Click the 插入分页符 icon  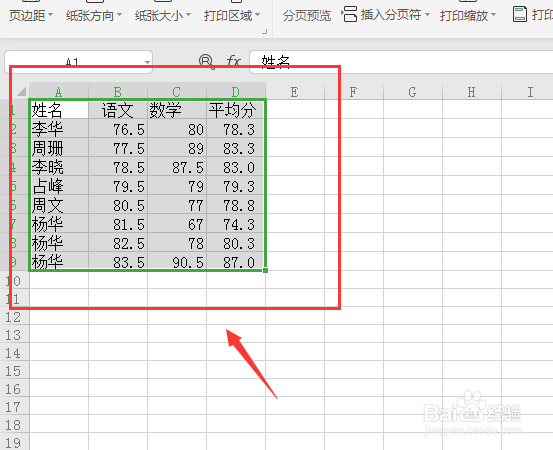tap(350, 15)
